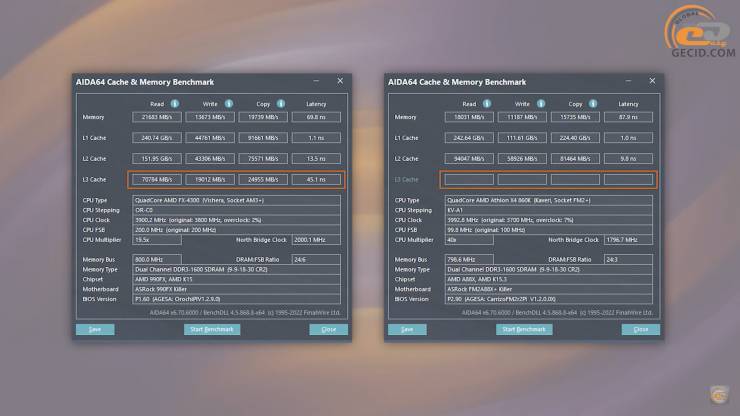
Task: Select Memory Read value 21683 MB/s
Action: [x=157, y=117]
